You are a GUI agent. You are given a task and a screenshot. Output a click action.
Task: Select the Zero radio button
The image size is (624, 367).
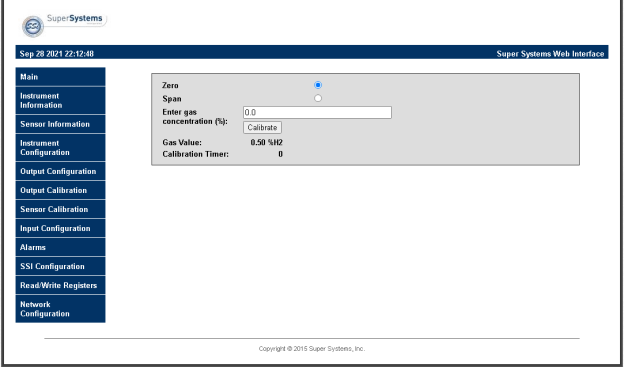318,85
